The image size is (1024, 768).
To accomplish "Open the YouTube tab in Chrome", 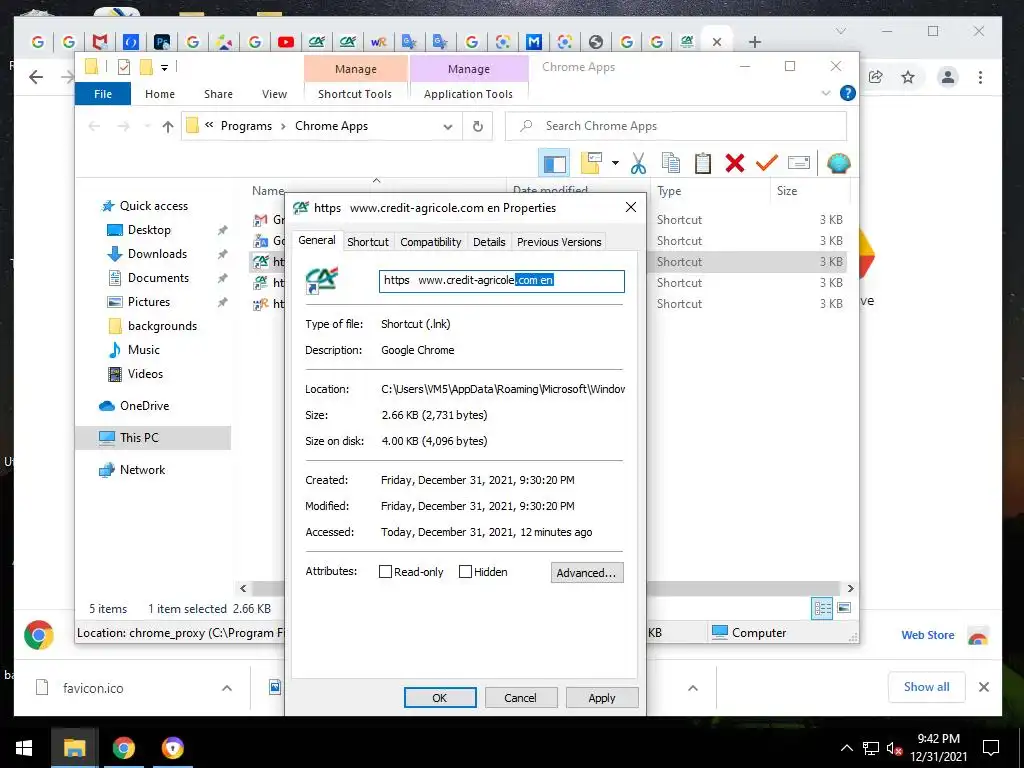I will (285, 42).
